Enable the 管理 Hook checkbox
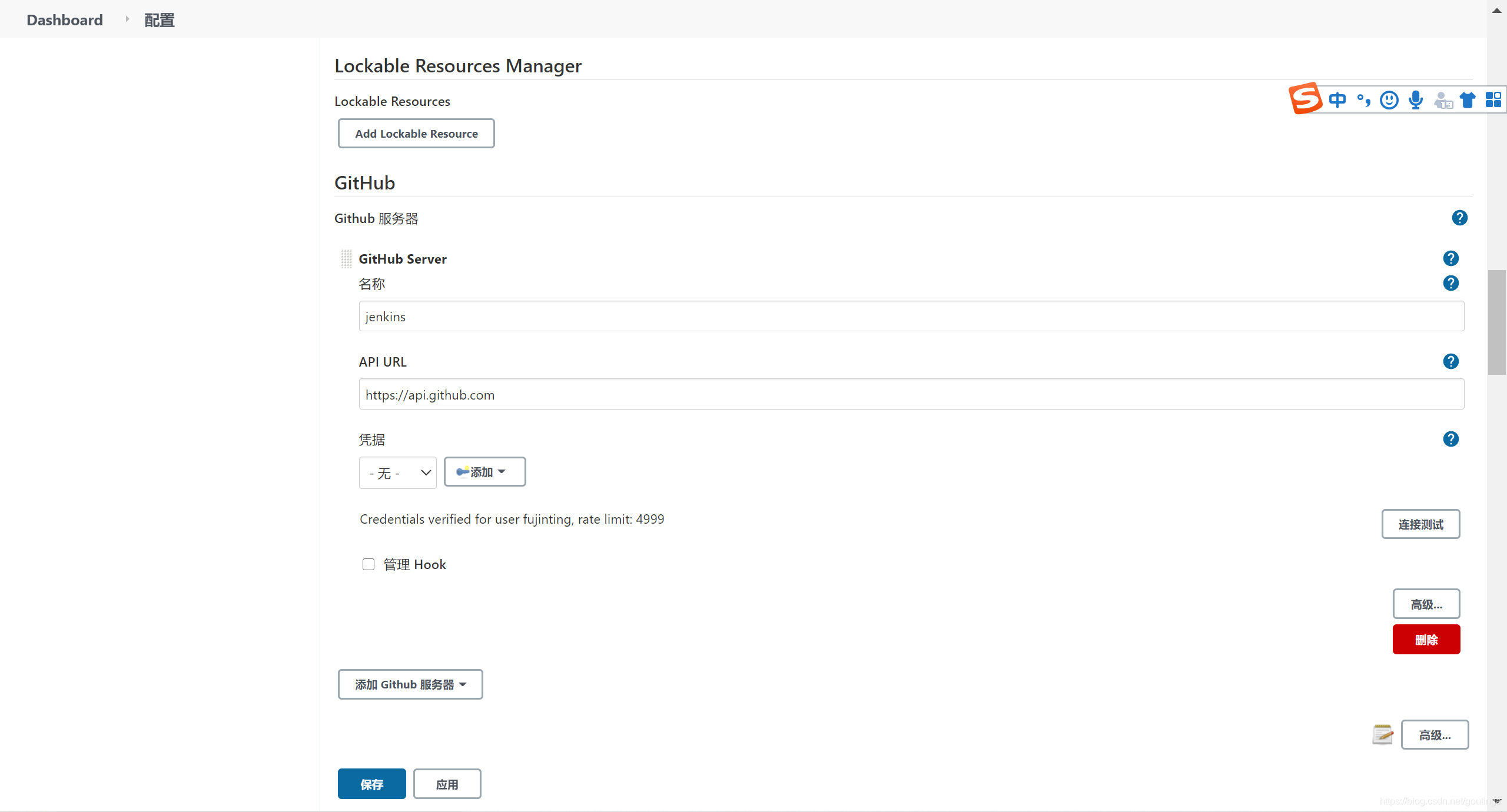Viewport: 1507px width, 812px height. (x=369, y=564)
